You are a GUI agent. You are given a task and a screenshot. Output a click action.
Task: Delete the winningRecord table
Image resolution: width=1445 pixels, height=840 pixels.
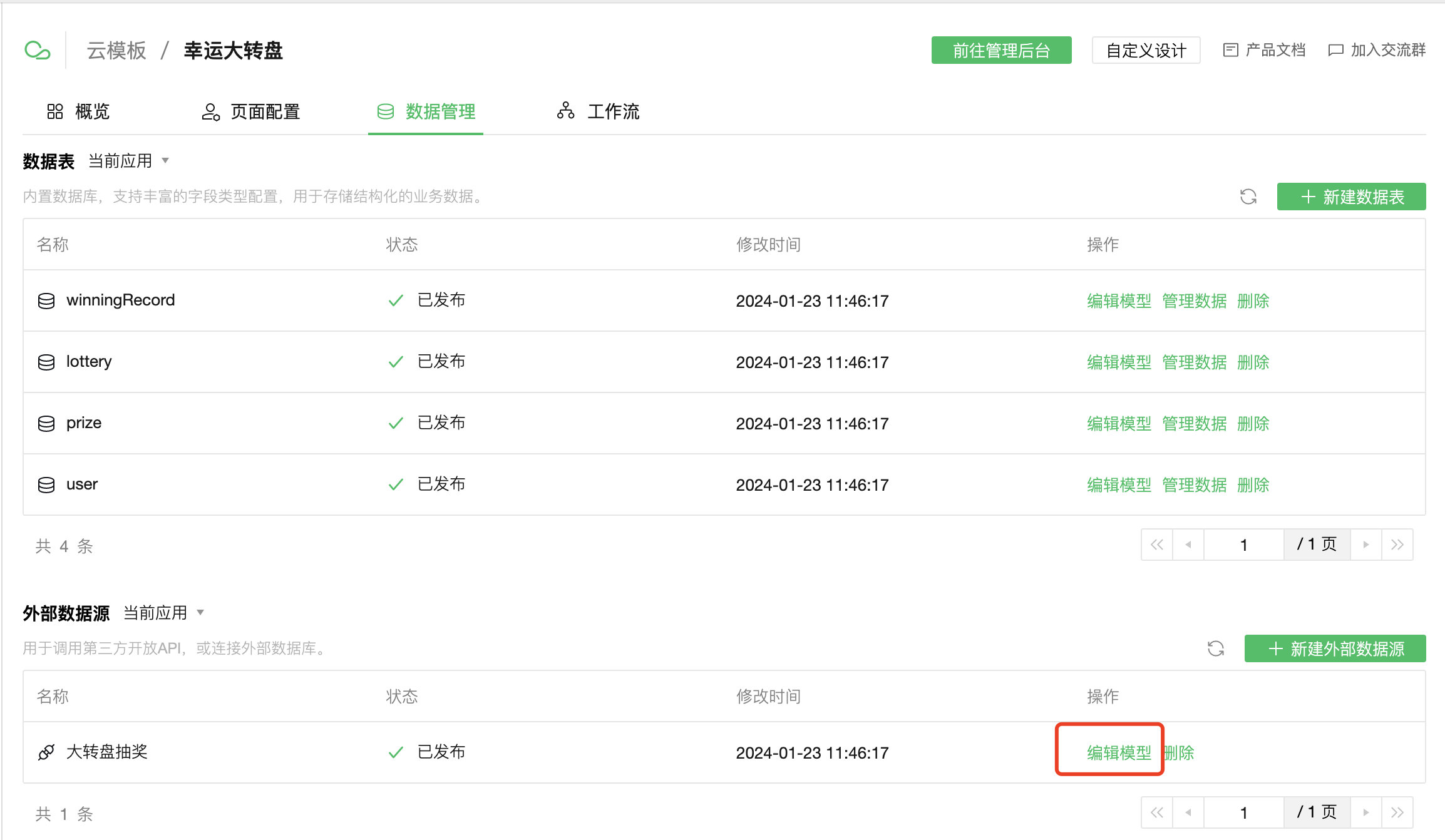[x=1253, y=301]
